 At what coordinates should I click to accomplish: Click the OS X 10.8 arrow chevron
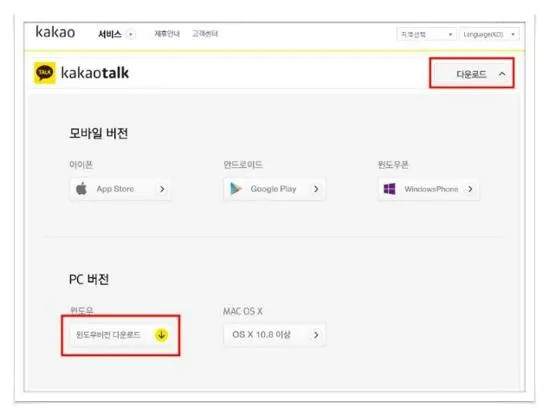coord(316,335)
